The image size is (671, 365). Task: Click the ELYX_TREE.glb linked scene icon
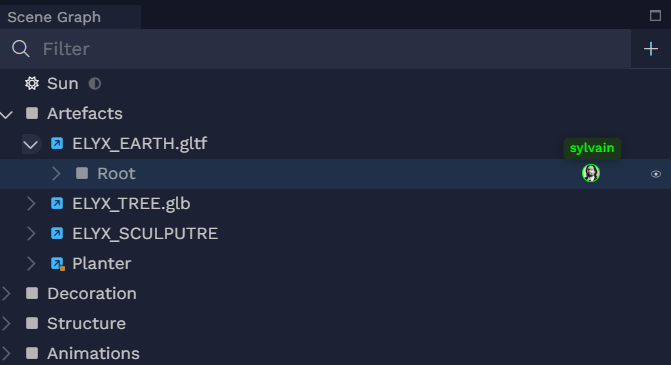[57, 203]
